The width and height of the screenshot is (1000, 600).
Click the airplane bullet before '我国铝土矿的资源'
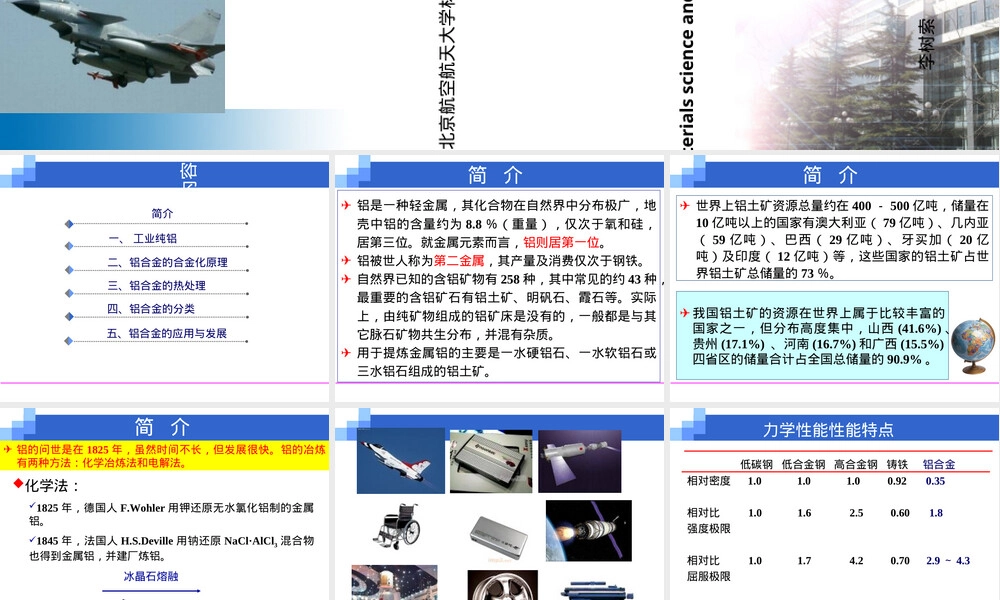(684, 313)
